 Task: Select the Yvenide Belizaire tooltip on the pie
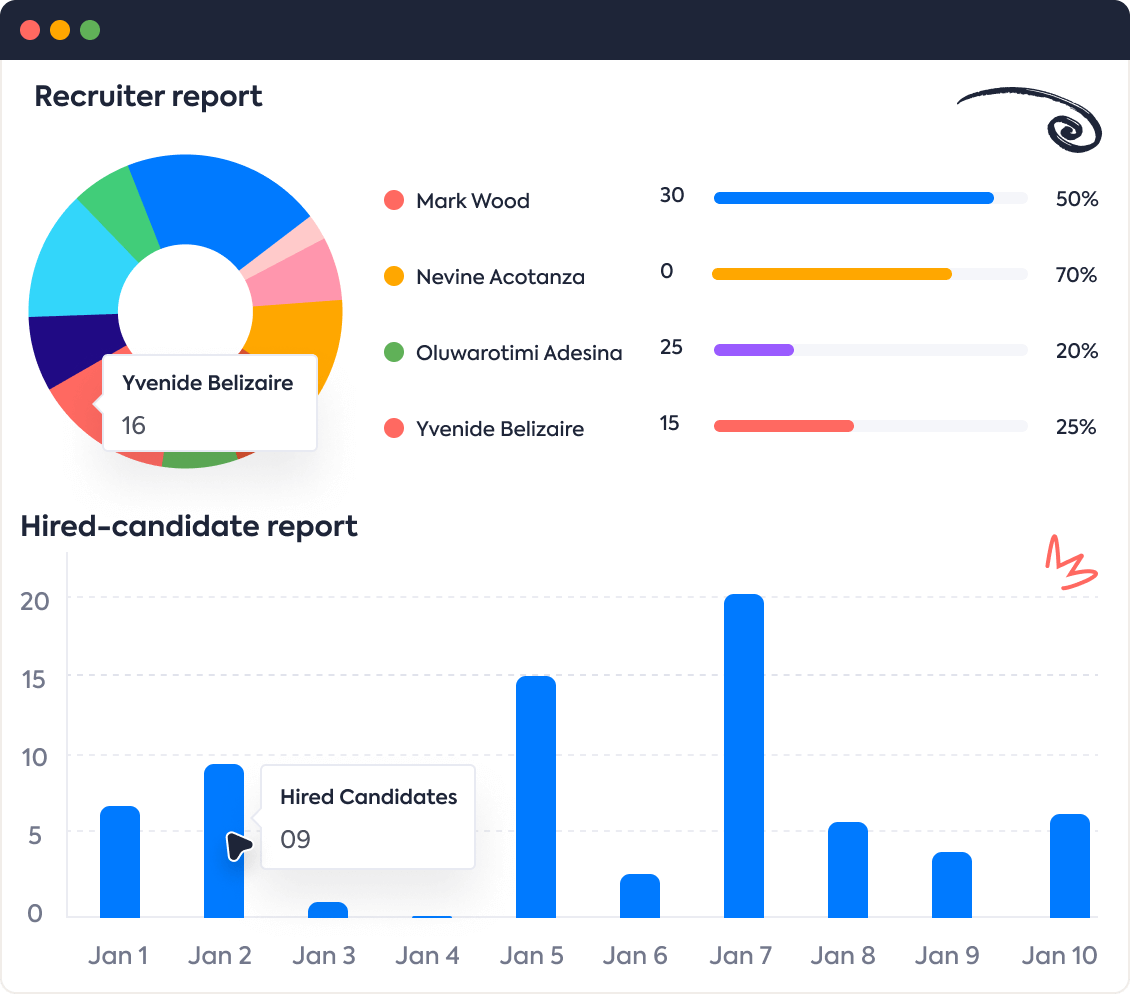point(208,400)
